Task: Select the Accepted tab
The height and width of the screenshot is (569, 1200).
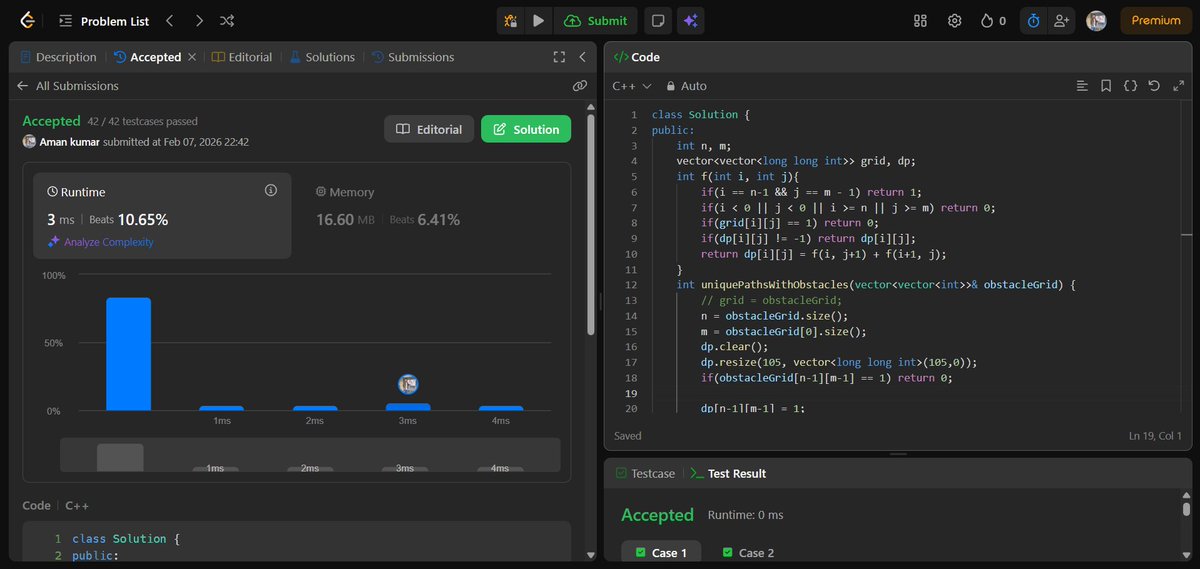Action: click(x=148, y=57)
